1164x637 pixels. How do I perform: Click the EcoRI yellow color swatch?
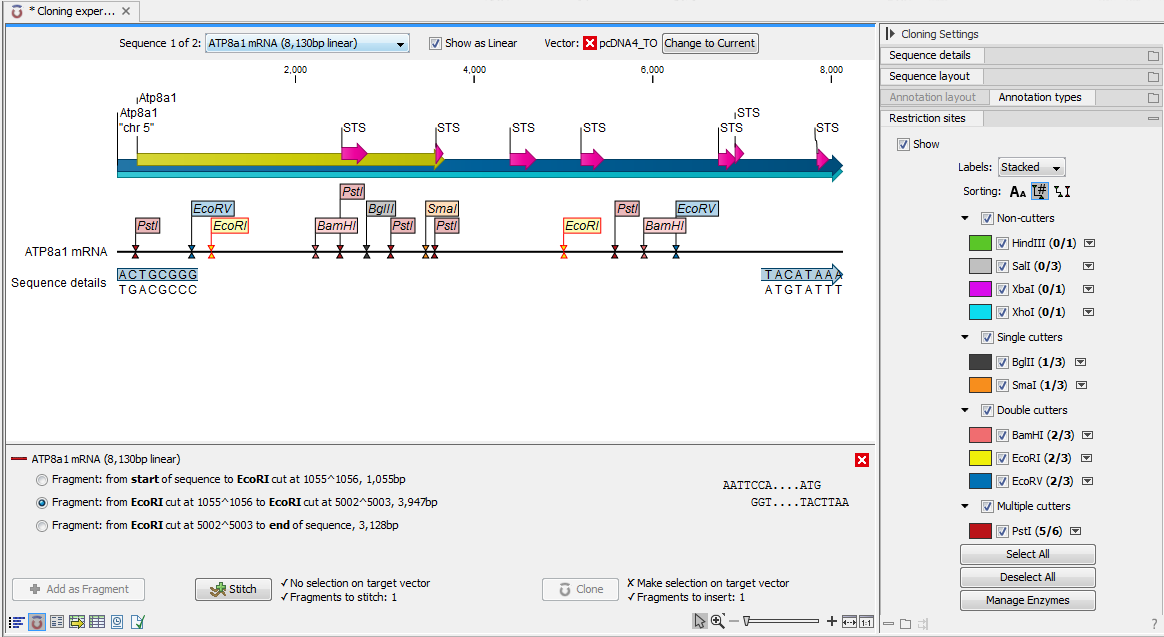(980, 458)
